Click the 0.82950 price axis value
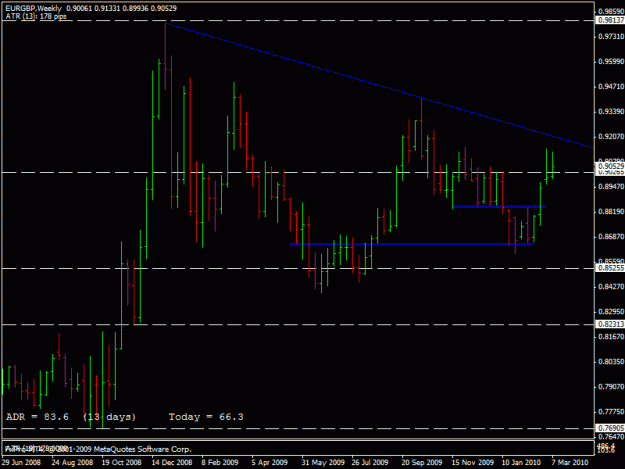Viewport: 625px width, 469px height. [x=611, y=312]
